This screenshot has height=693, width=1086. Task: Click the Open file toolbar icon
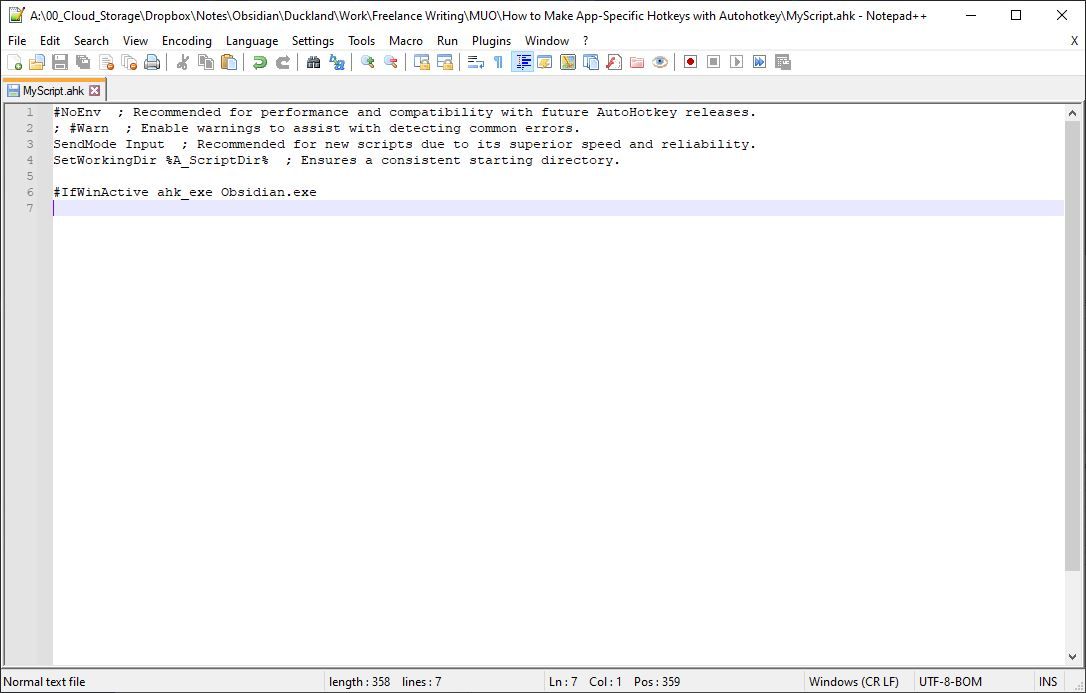pos(37,62)
